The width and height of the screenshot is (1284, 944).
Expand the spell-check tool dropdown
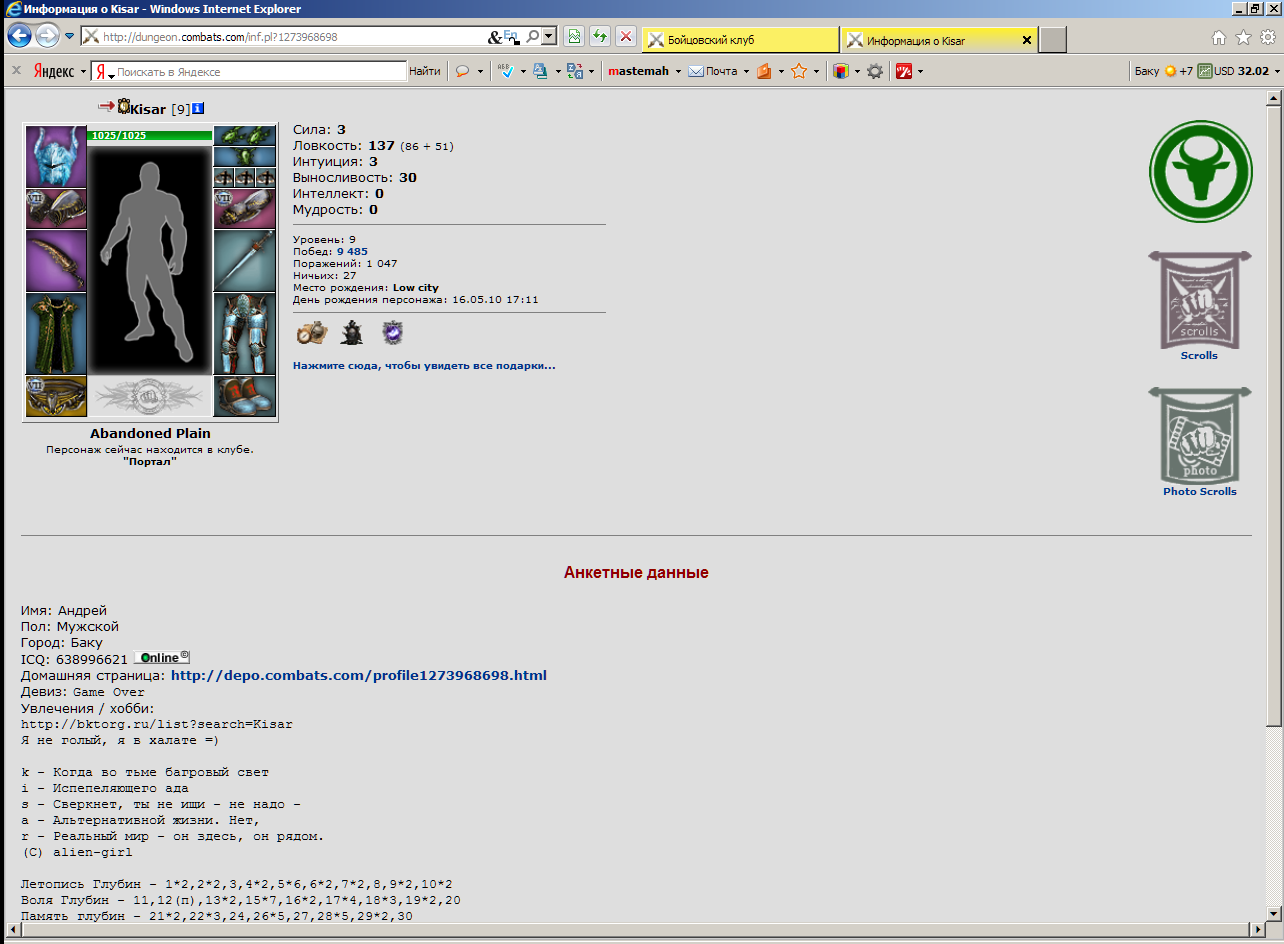coord(523,72)
